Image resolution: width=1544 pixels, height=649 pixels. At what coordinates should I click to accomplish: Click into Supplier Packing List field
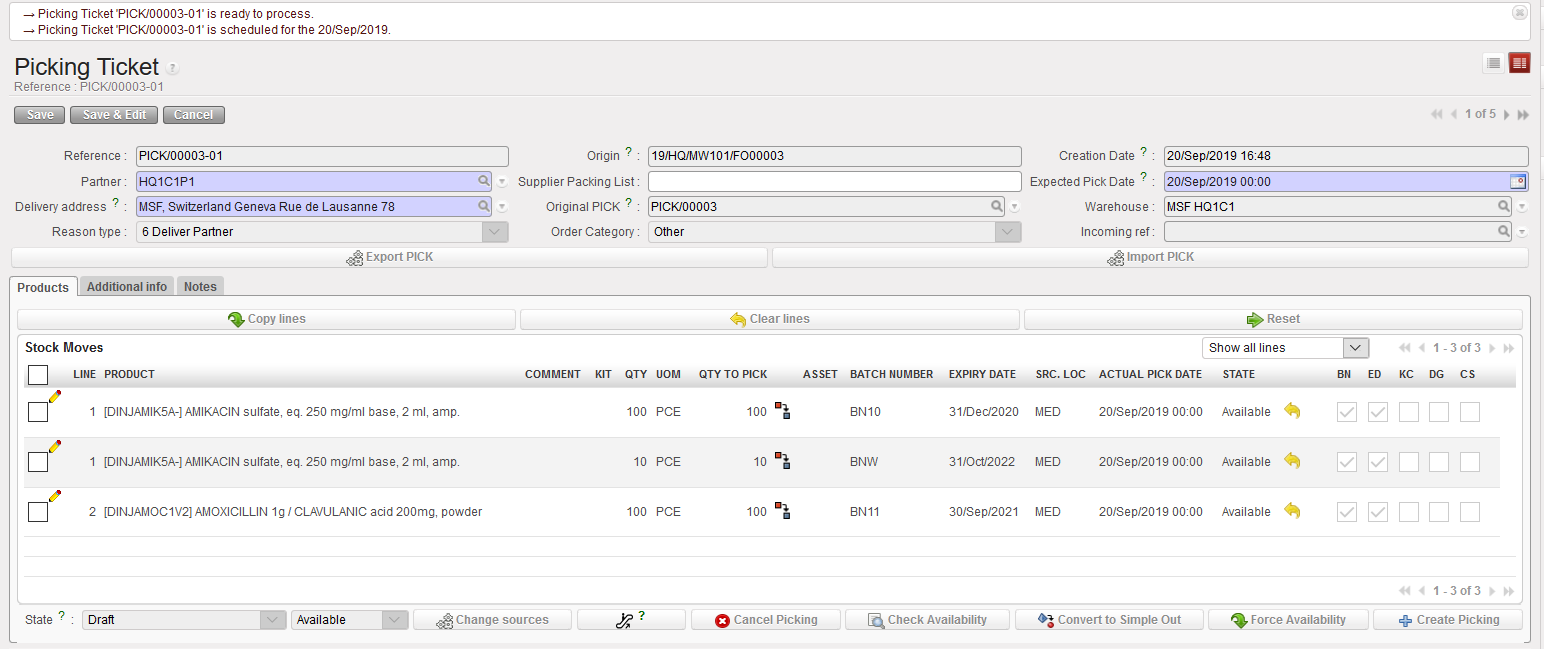click(x=834, y=182)
